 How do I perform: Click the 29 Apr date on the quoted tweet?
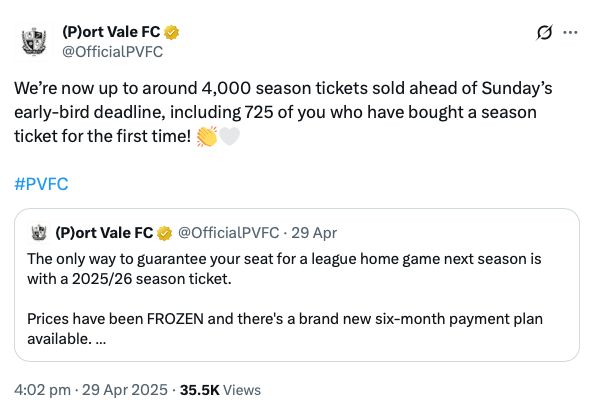click(x=314, y=233)
